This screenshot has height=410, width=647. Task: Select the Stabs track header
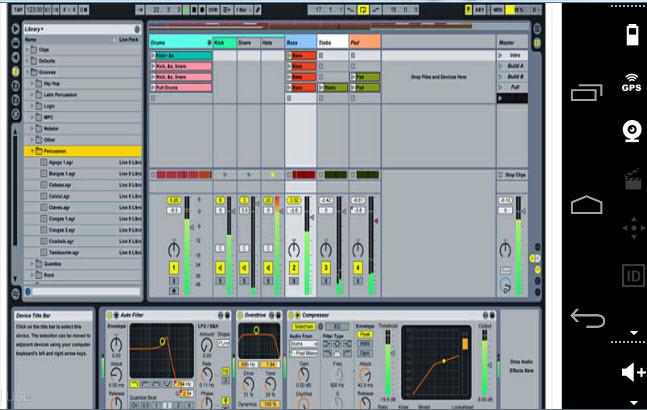click(333, 42)
